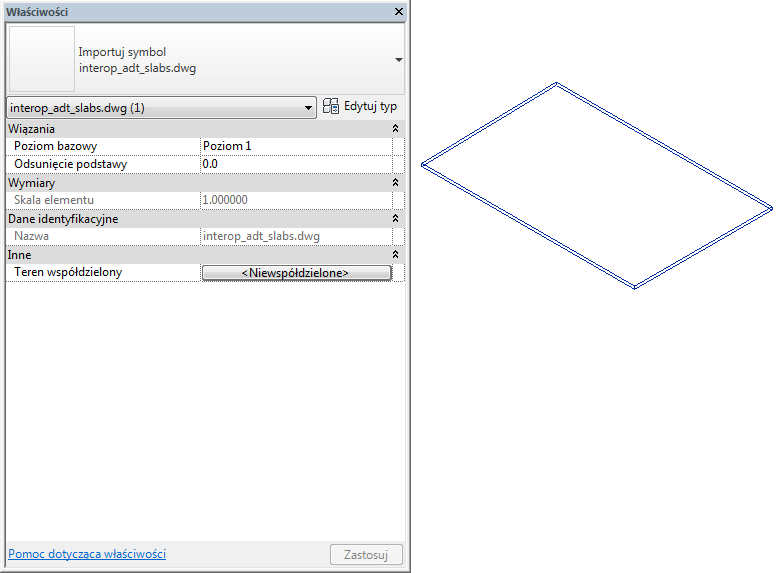Click the Edytuj typ button
Screen dimensions: 779x573
tap(360, 106)
